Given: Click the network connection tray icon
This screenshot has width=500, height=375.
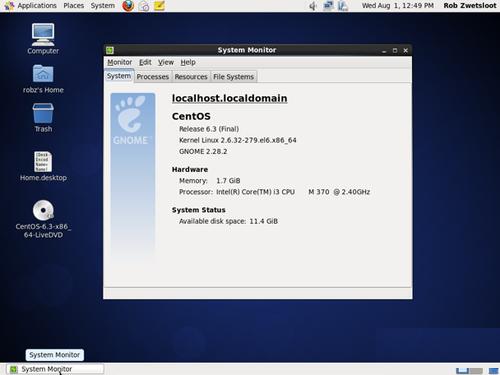Looking at the screenshot, I should [x=328, y=6].
